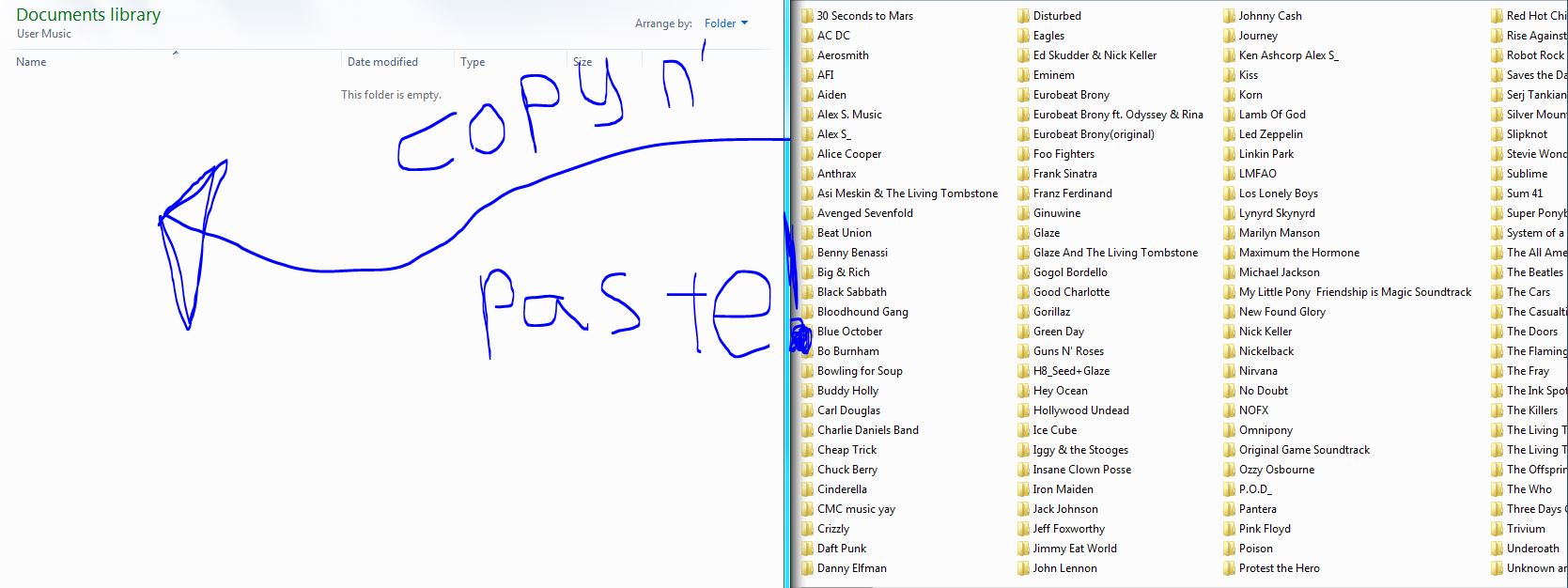
Task: Click the Underoath folder name
Action: tap(1532, 549)
